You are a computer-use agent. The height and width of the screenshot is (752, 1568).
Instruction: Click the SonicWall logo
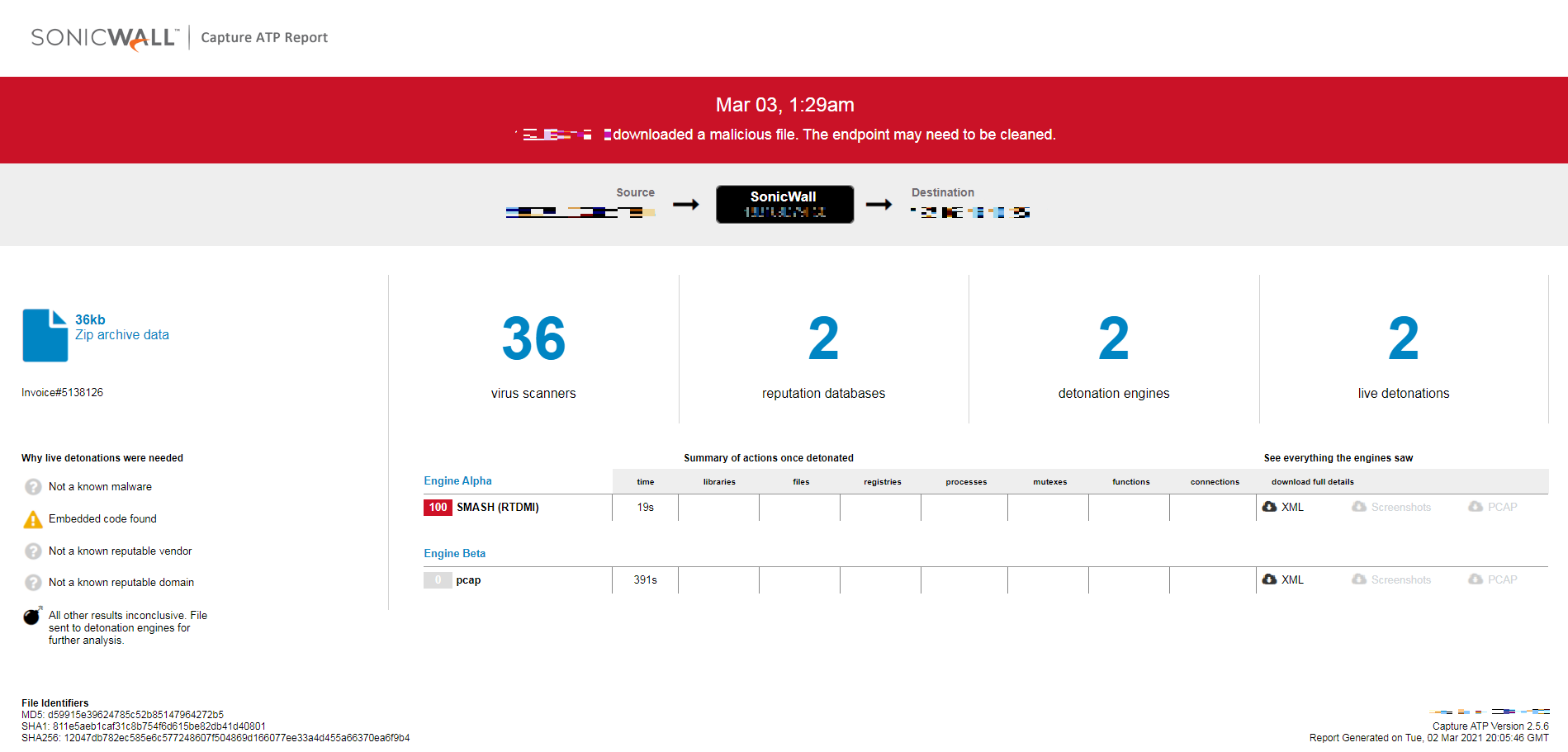(105, 38)
